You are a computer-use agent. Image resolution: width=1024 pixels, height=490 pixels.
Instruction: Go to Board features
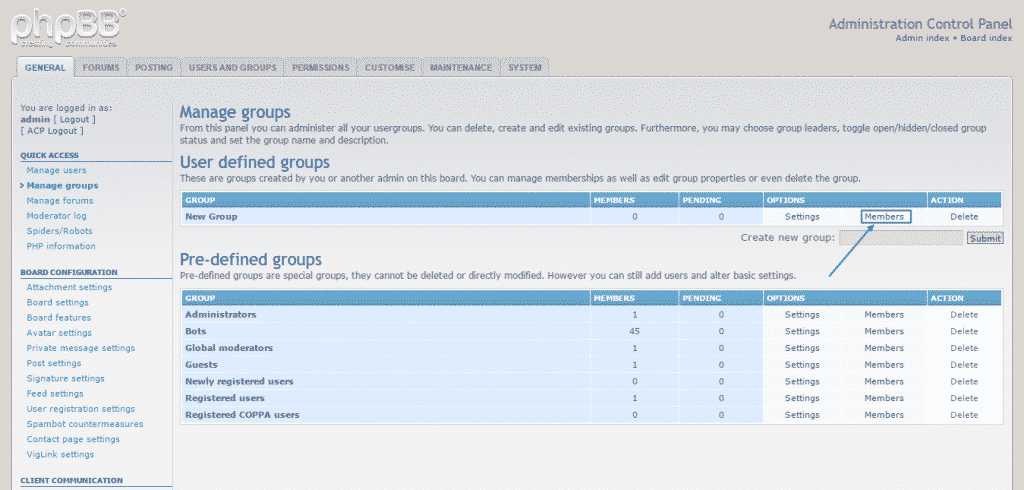59,318
